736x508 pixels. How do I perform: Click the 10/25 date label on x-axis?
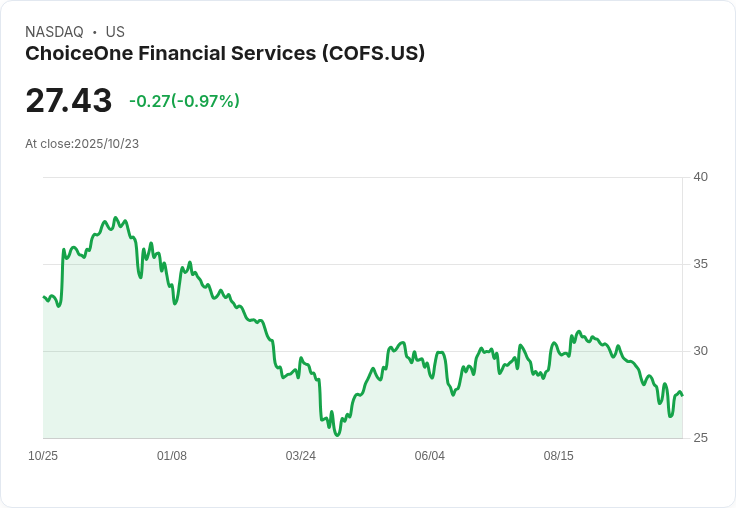tap(43, 456)
